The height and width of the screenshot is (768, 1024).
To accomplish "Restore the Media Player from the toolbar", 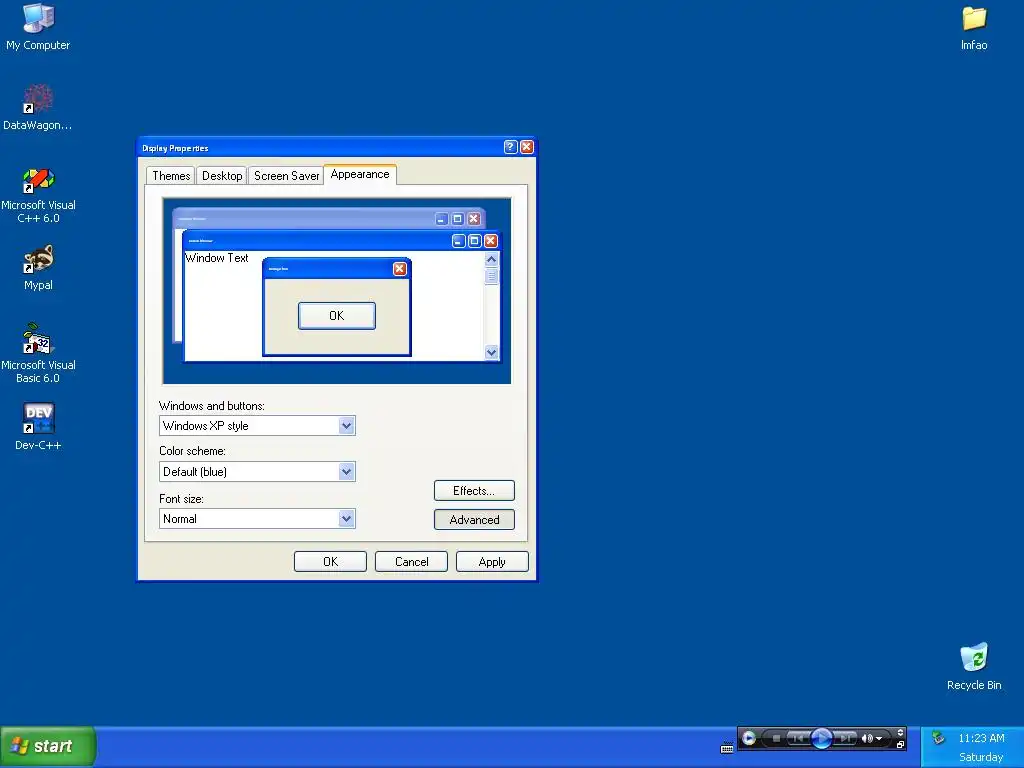I will pyautogui.click(x=900, y=744).
